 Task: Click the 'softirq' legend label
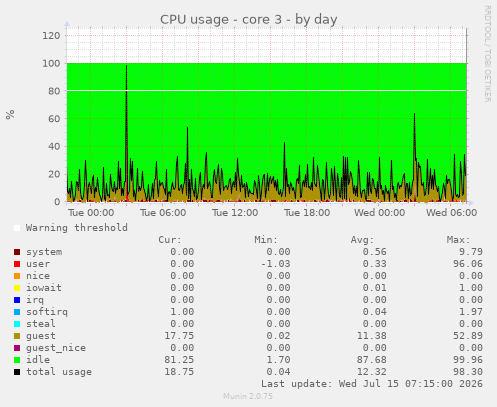(47, 312)
